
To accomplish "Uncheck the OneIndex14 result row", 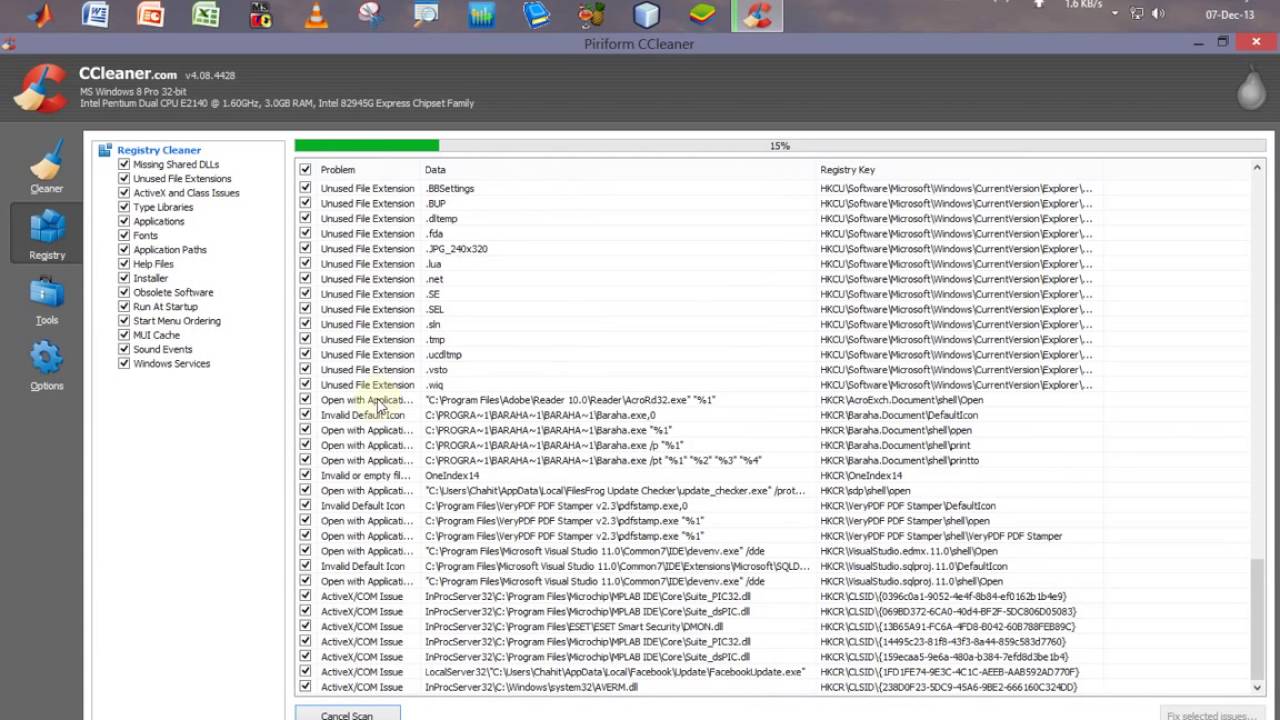I will 305,476.
